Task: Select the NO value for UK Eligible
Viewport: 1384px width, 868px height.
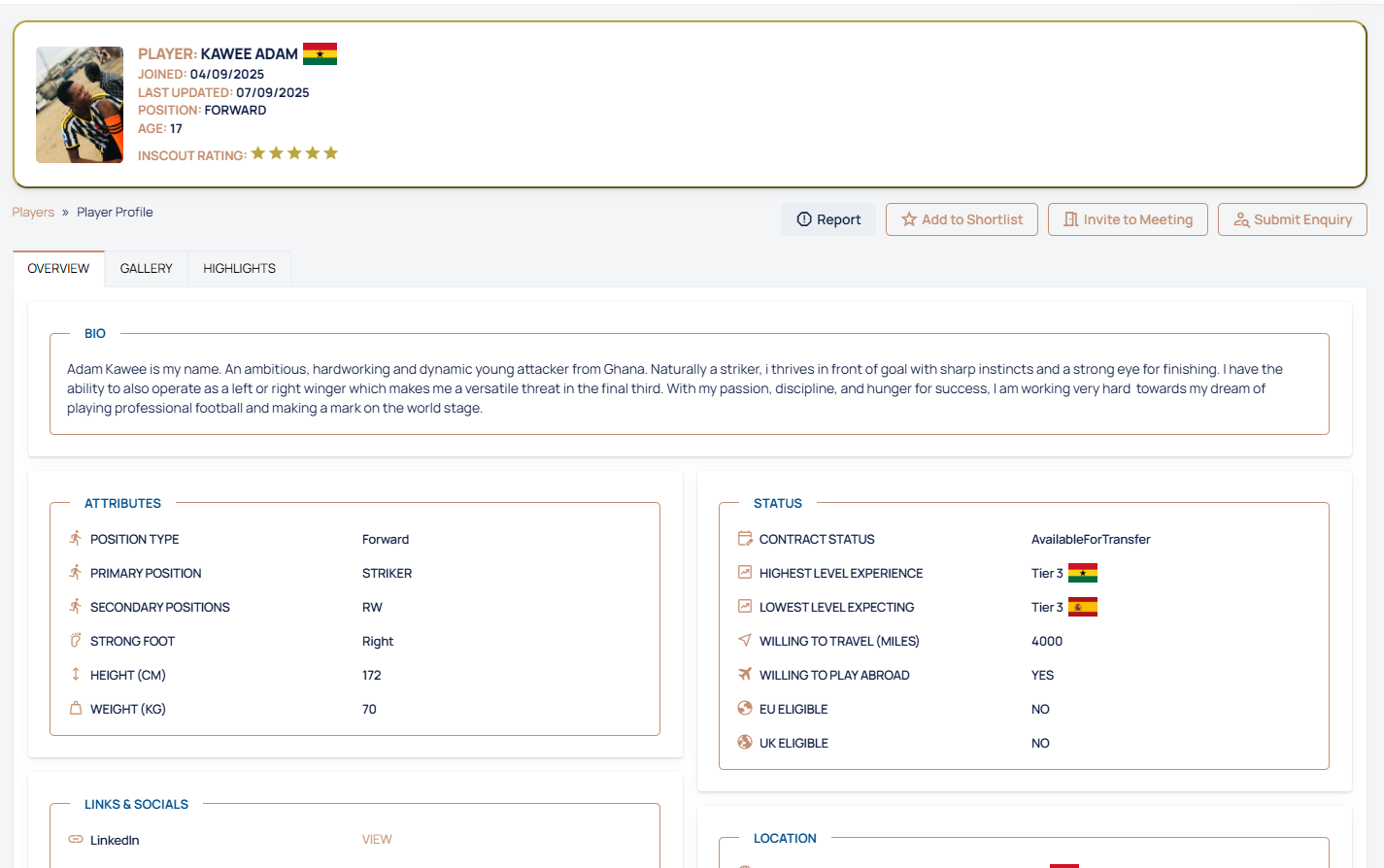Action: point(1040,744)
